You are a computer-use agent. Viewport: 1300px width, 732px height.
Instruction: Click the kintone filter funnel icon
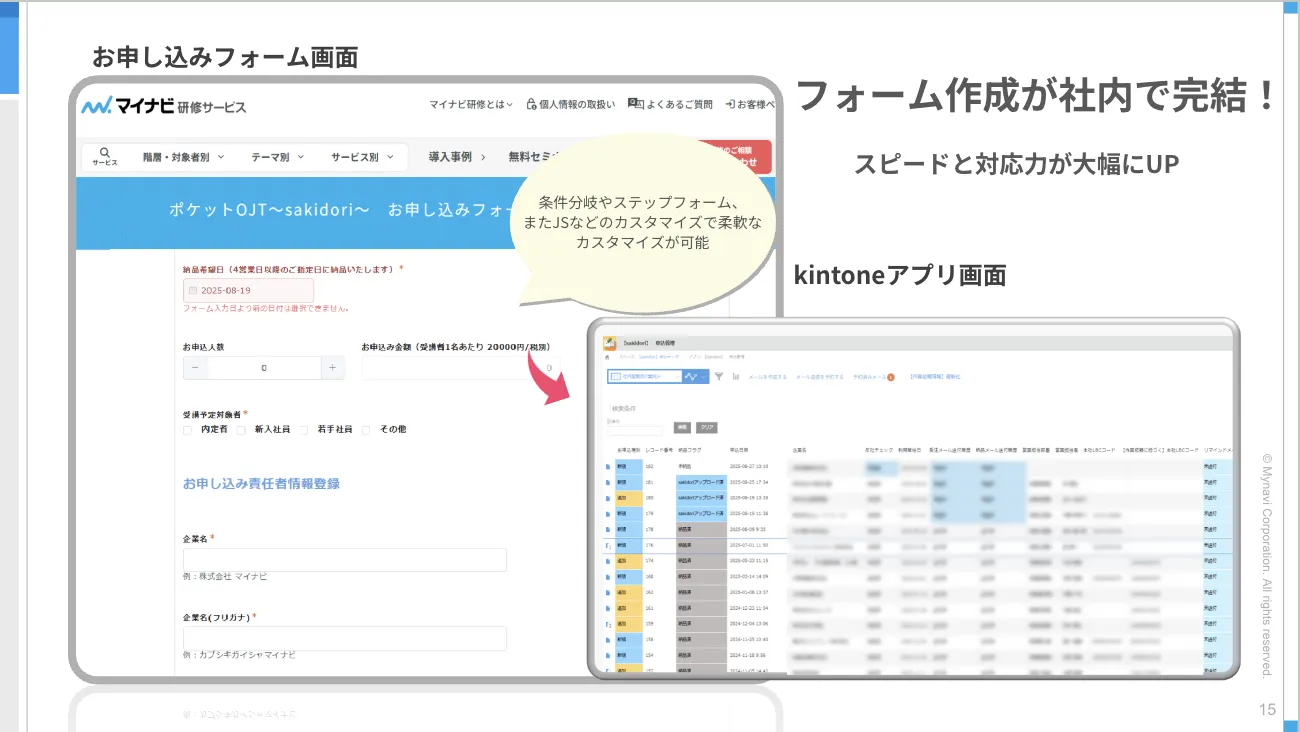(x=718, y=377)
